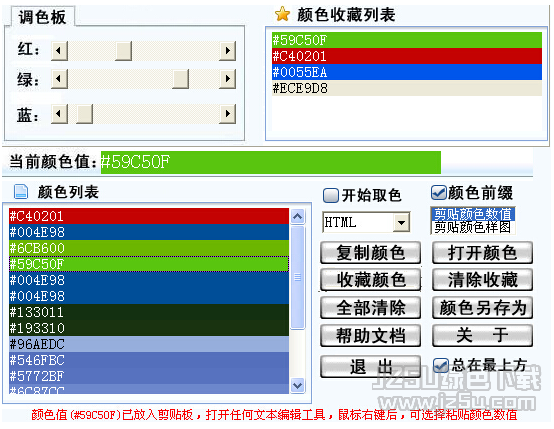554x429 pixels.
Task: Click the 打开颜色 button
Action: pyautogui.click(x=482, y=253)
